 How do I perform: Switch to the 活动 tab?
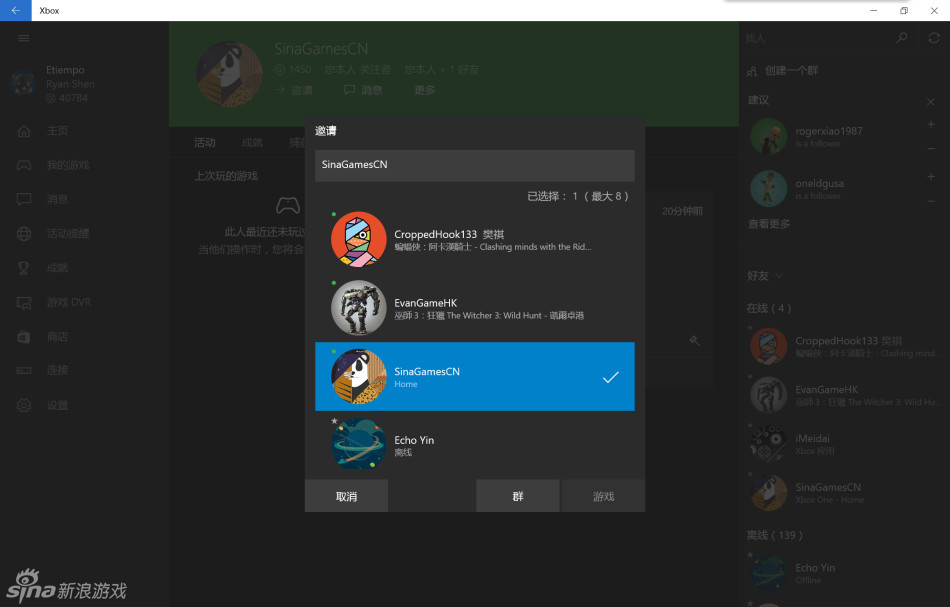click(x=205, y=142)
